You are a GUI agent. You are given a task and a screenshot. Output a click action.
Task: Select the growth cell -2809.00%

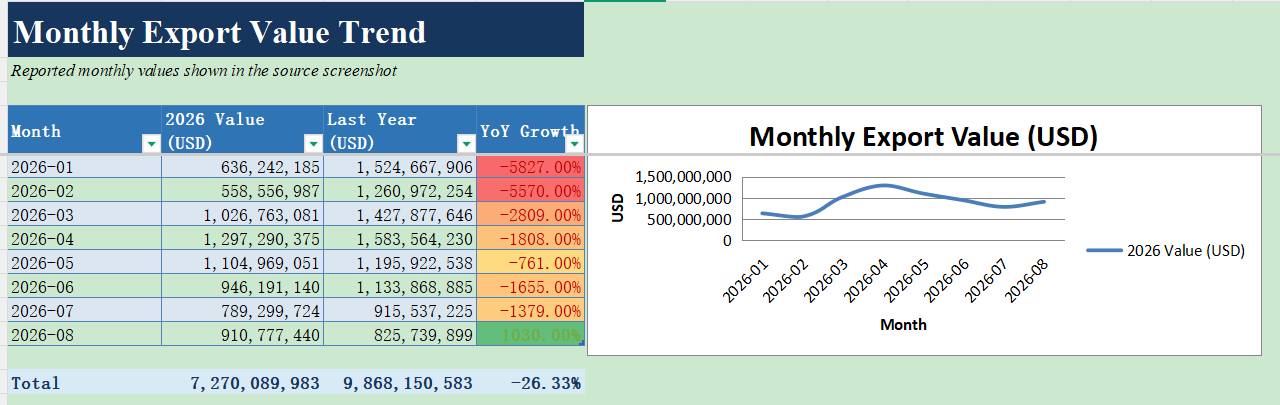tap(531, 215)
